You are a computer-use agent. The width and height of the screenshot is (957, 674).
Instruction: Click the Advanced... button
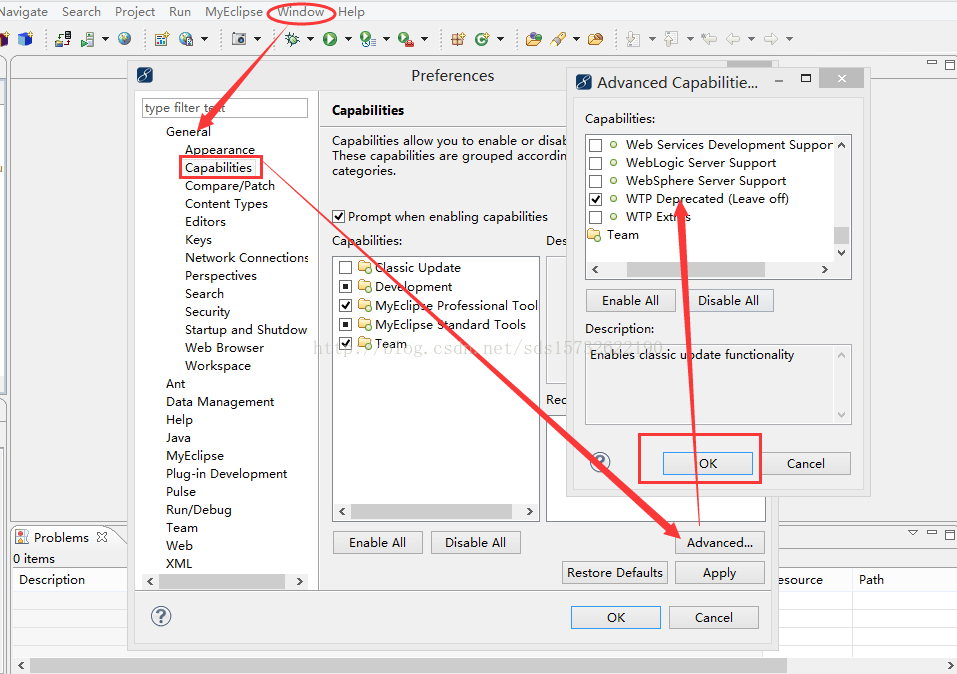(x=720, y=543)
